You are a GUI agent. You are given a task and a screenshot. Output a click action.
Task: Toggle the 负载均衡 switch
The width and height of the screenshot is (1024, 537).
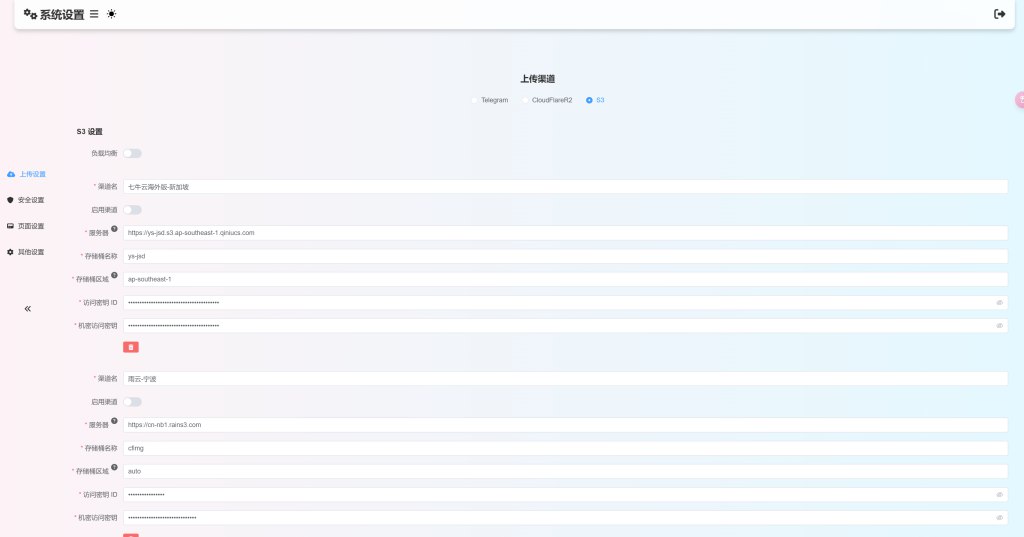pyautogui.click(x=132, y=153)
